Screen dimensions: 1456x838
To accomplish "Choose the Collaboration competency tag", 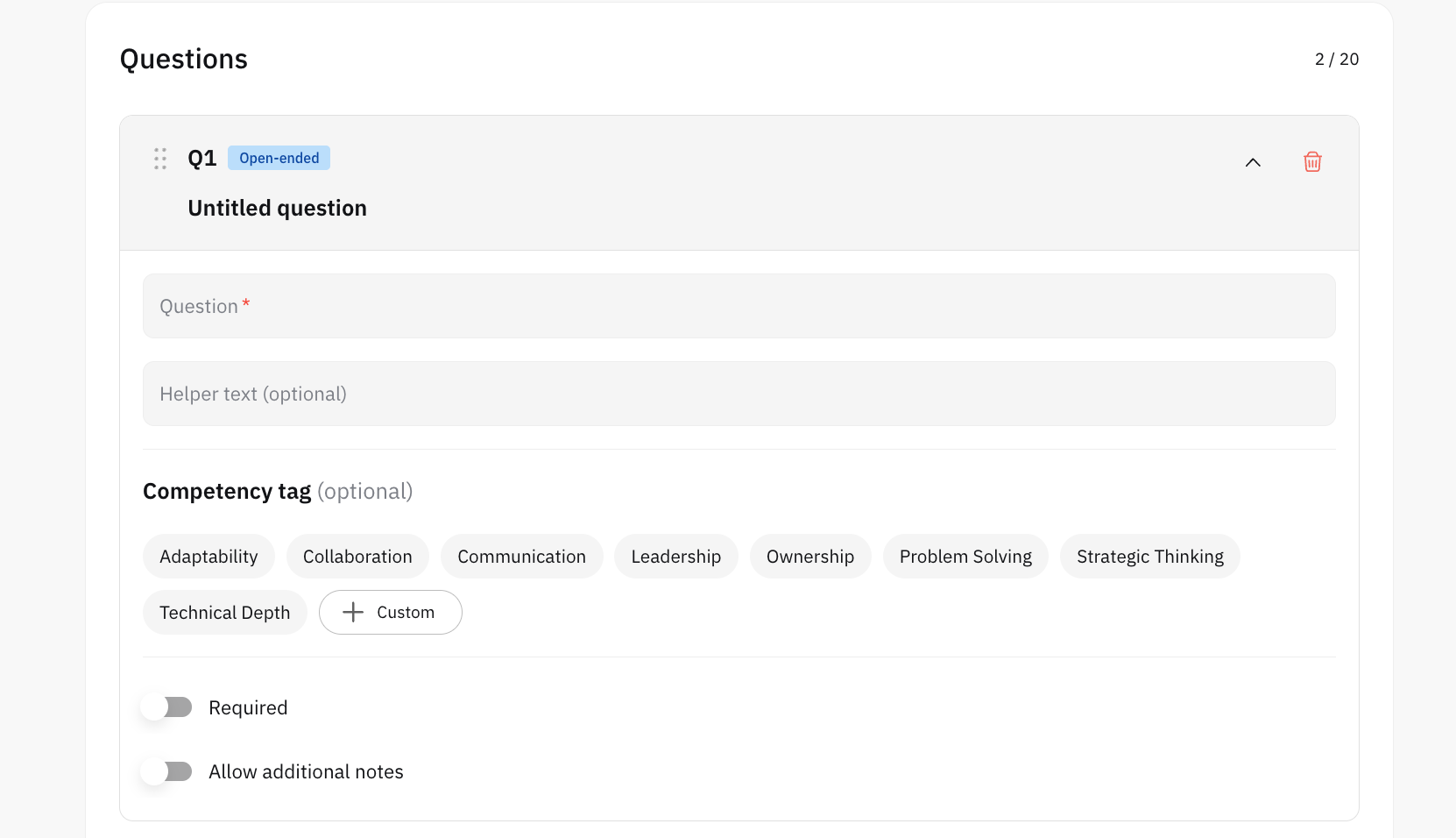I will coord(357,557).
